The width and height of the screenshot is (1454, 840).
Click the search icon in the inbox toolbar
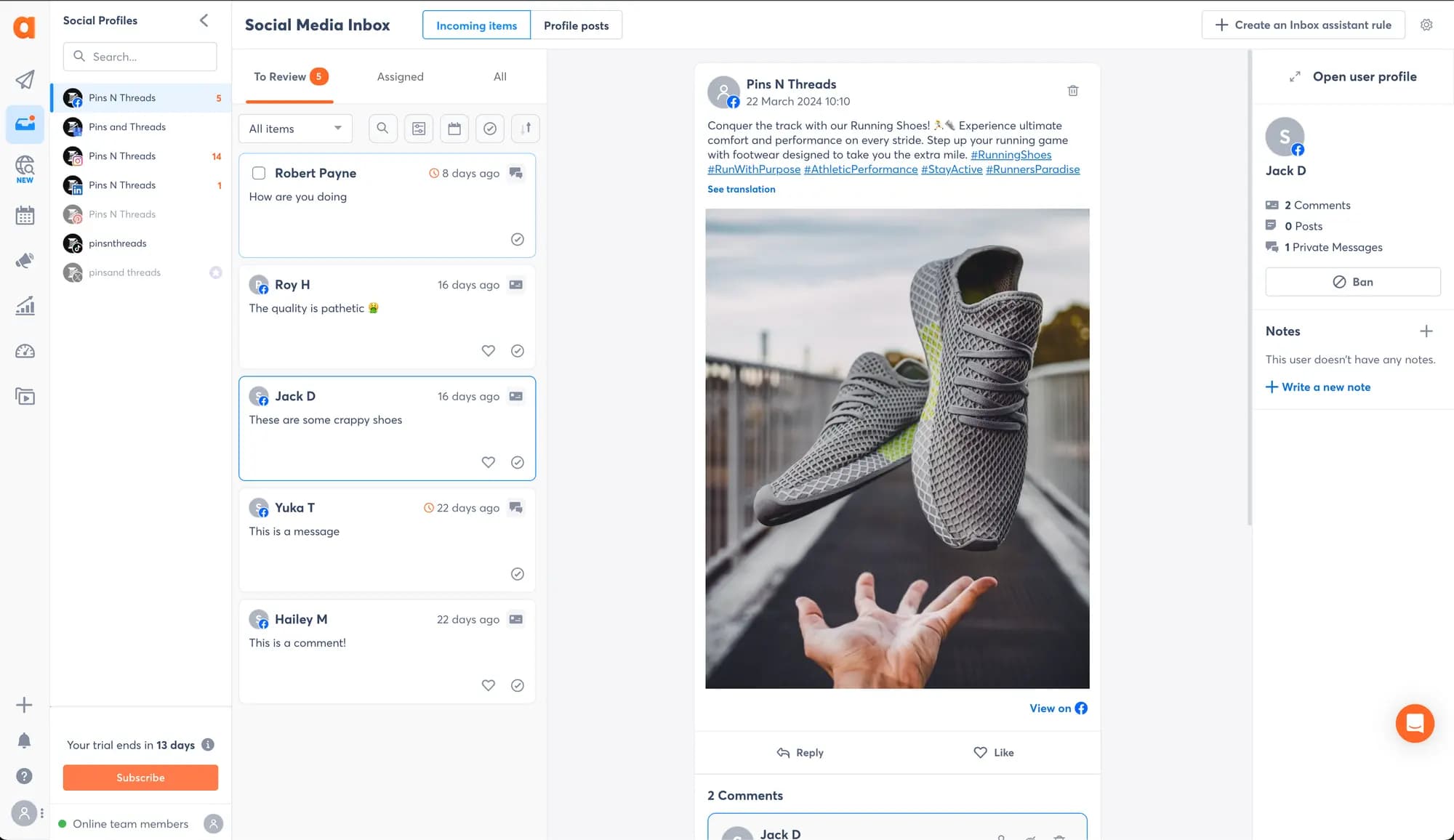(x=382, y=128)
